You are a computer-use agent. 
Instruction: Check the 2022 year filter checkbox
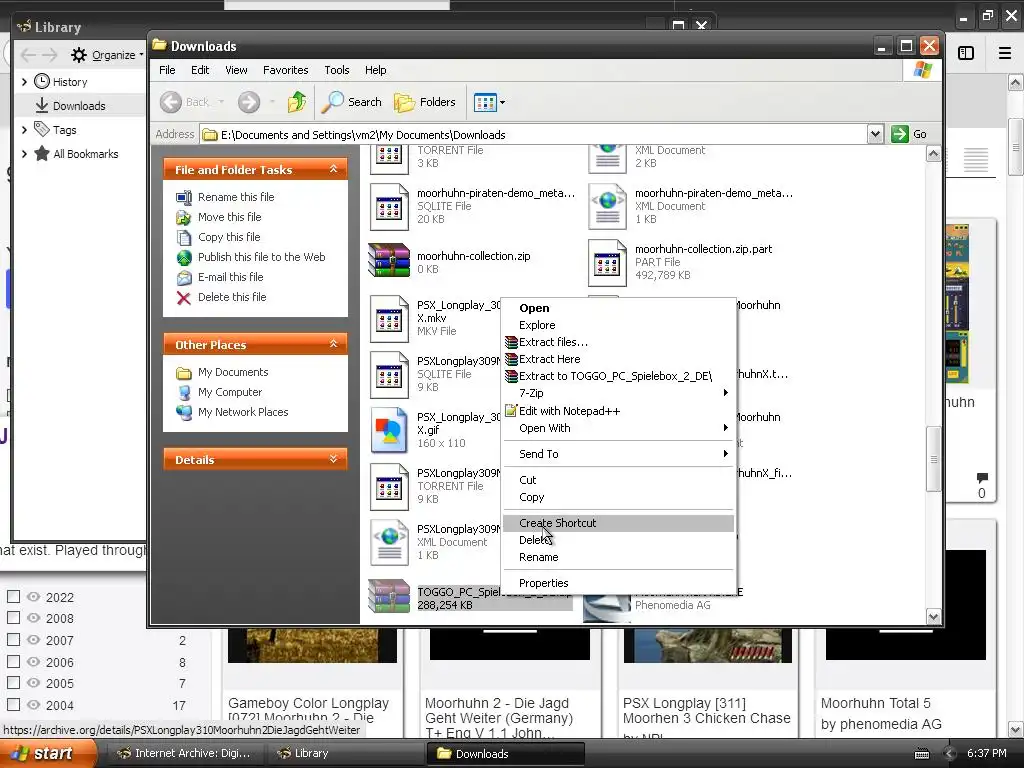[x=13, y=596]
